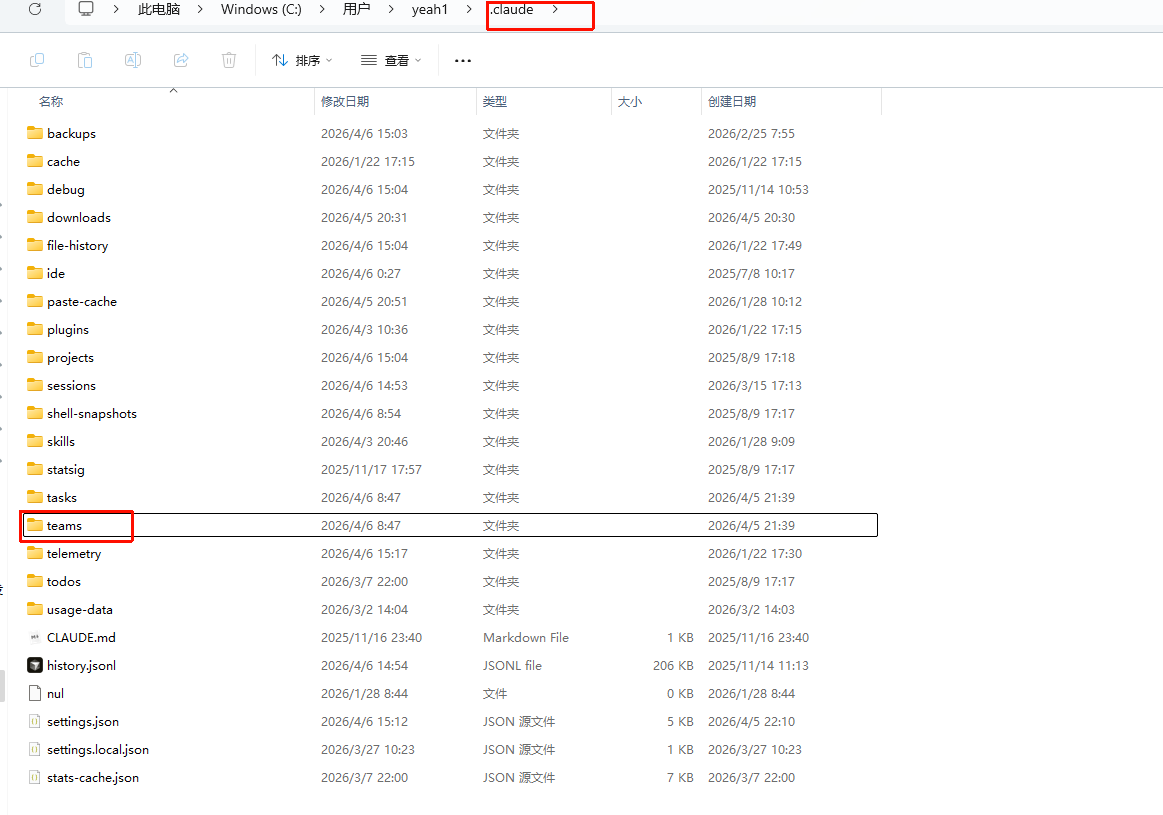Screen dimensions: 1163x815
Task: Click the Rename icon in toolbar
Action: click(132, 60)
